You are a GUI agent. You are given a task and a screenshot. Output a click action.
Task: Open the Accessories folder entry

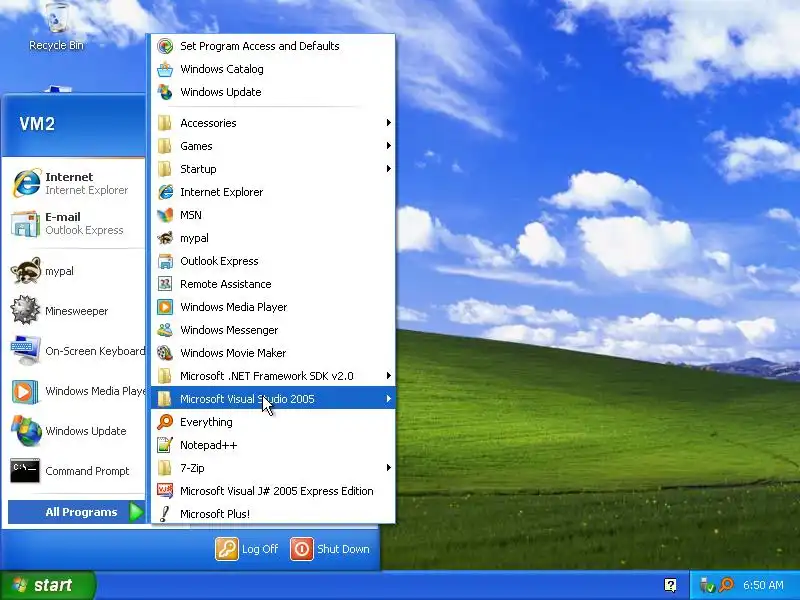pyautogui.click(x=273, y=123)
